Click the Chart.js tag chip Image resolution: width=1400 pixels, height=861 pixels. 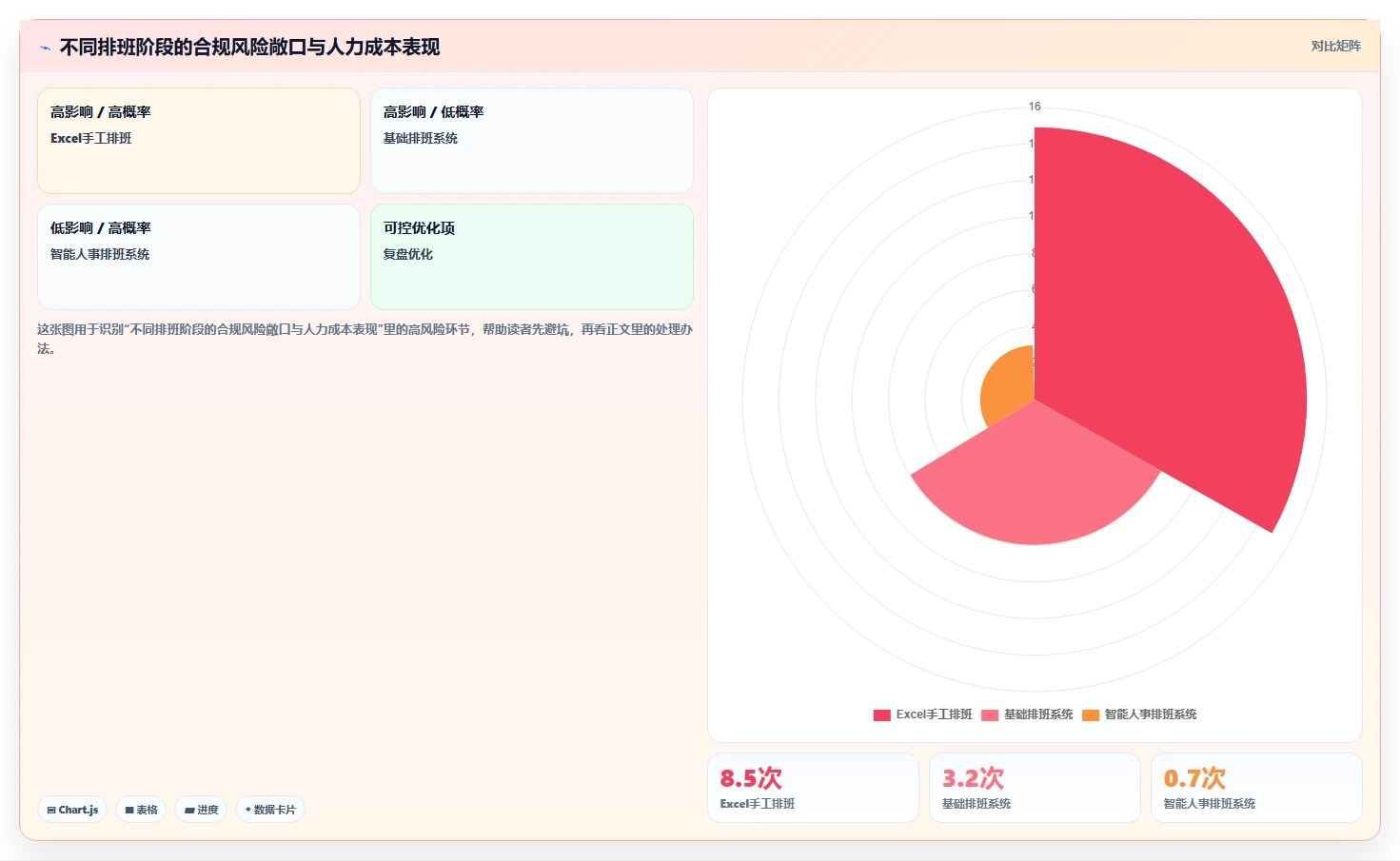[72, 810]
